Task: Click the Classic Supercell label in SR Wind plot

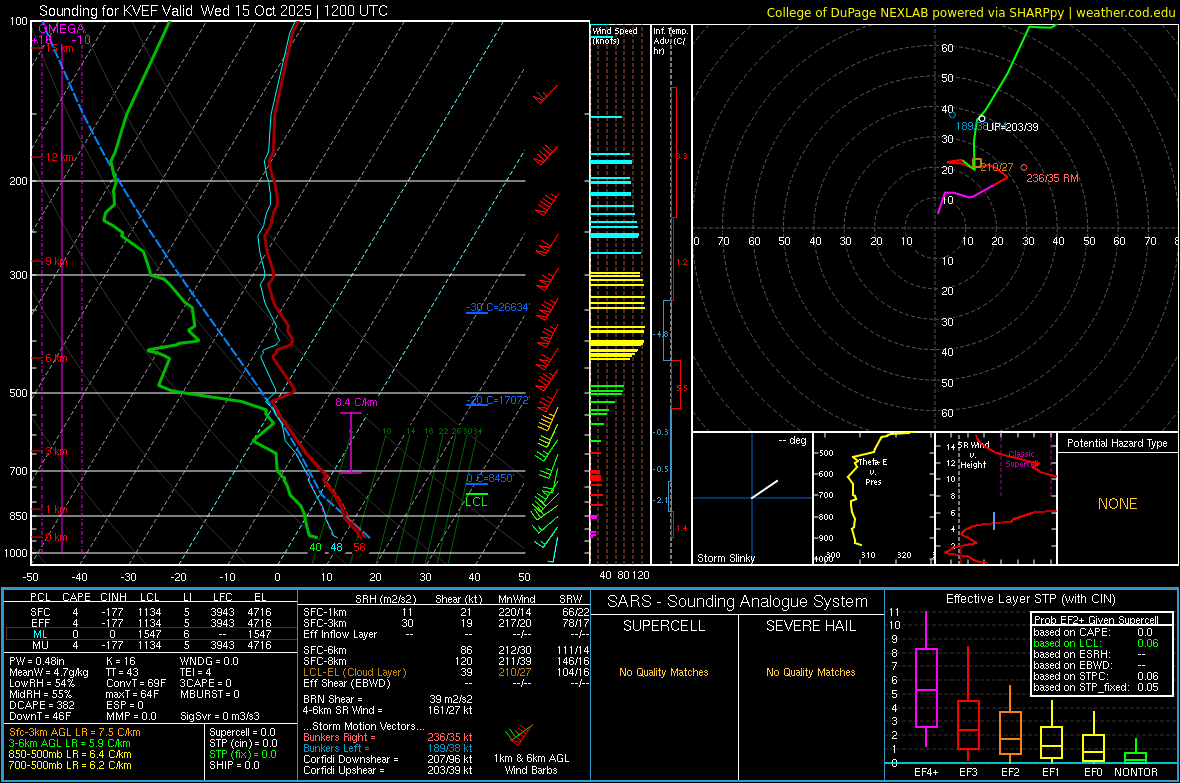Action: tap(1022, 459)
